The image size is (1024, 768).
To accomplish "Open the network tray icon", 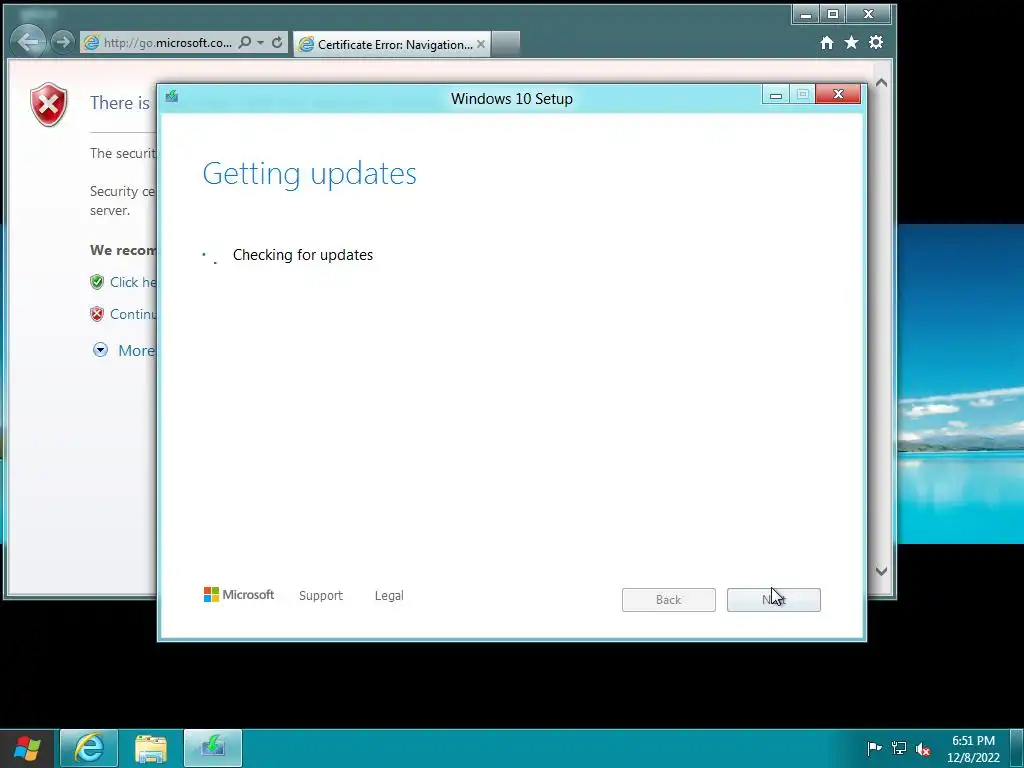I will (899, 748).
